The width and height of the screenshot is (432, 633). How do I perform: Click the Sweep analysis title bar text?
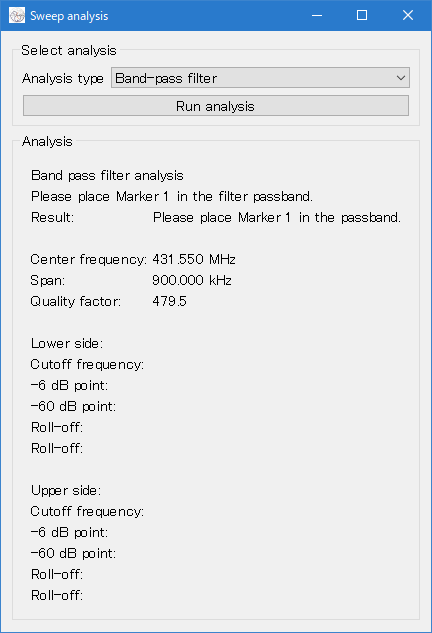click(x=69, y=16)
